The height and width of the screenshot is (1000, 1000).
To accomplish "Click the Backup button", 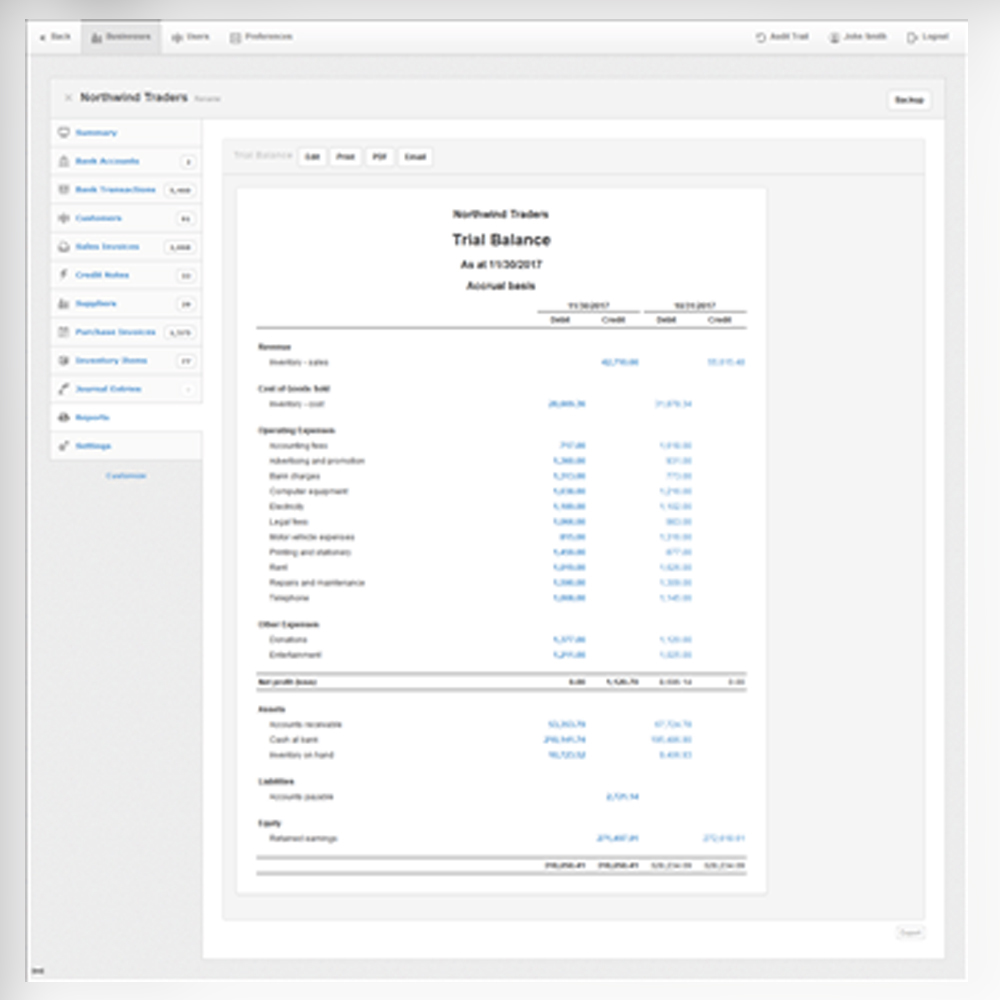I will pos(909,100).
